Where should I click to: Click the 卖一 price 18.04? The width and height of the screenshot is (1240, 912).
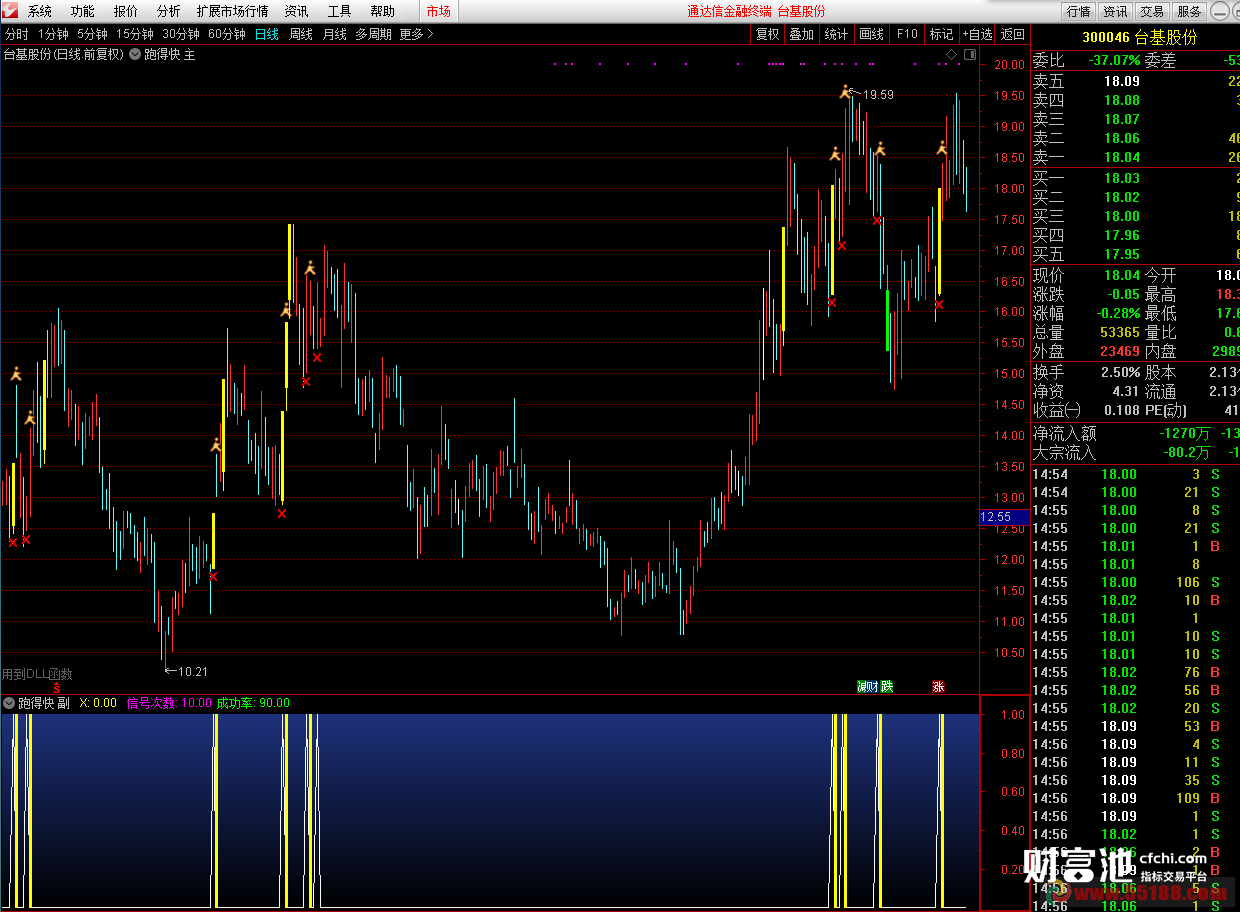pyautogui.click(x=1121, y=157)
